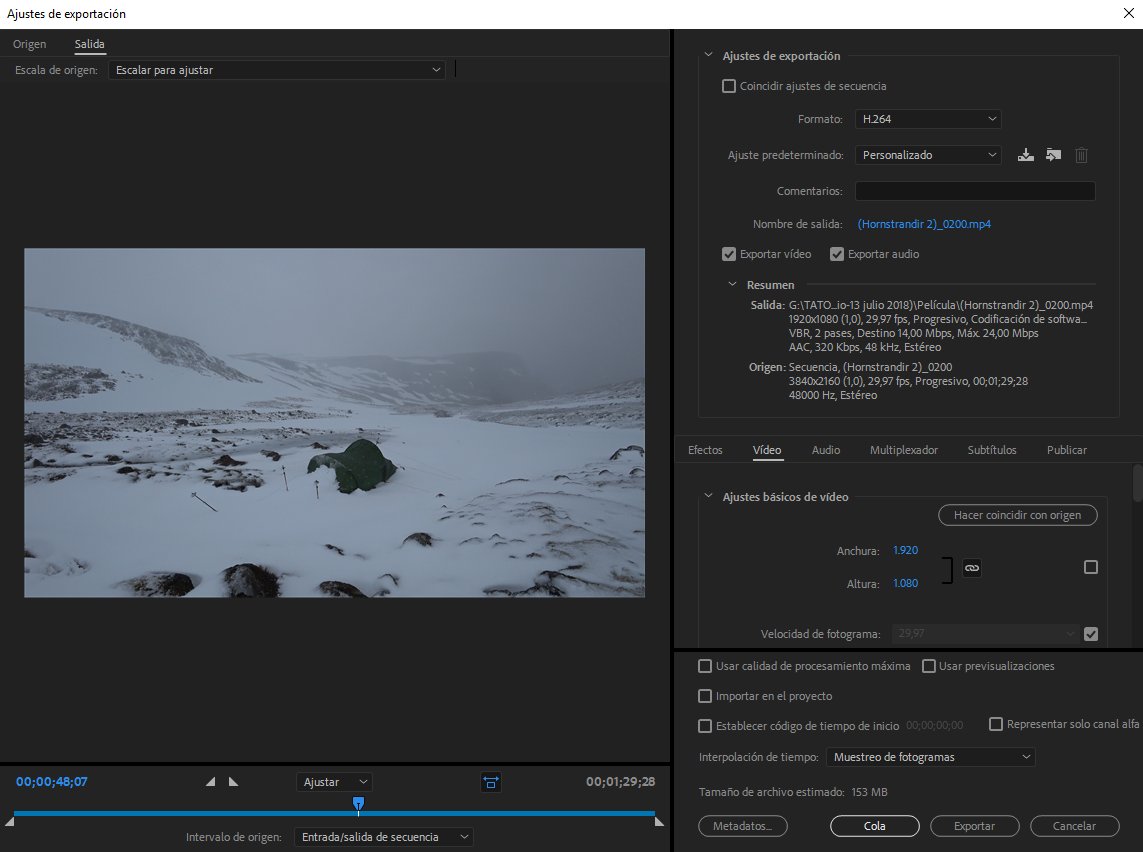The image size is (1143, 852).
Task: Collapse the Ajustes de exportación section
Action: pos(708,55)
